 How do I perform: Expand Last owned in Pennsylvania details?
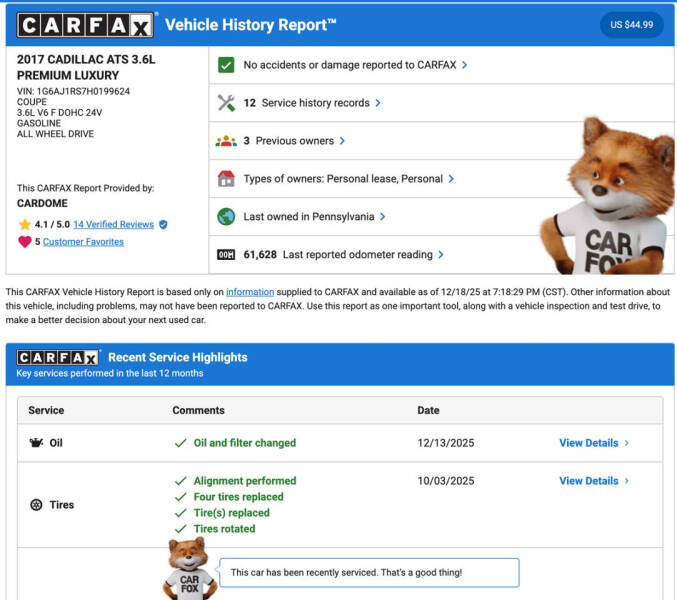pyautogui.click(x=382, y=217)
